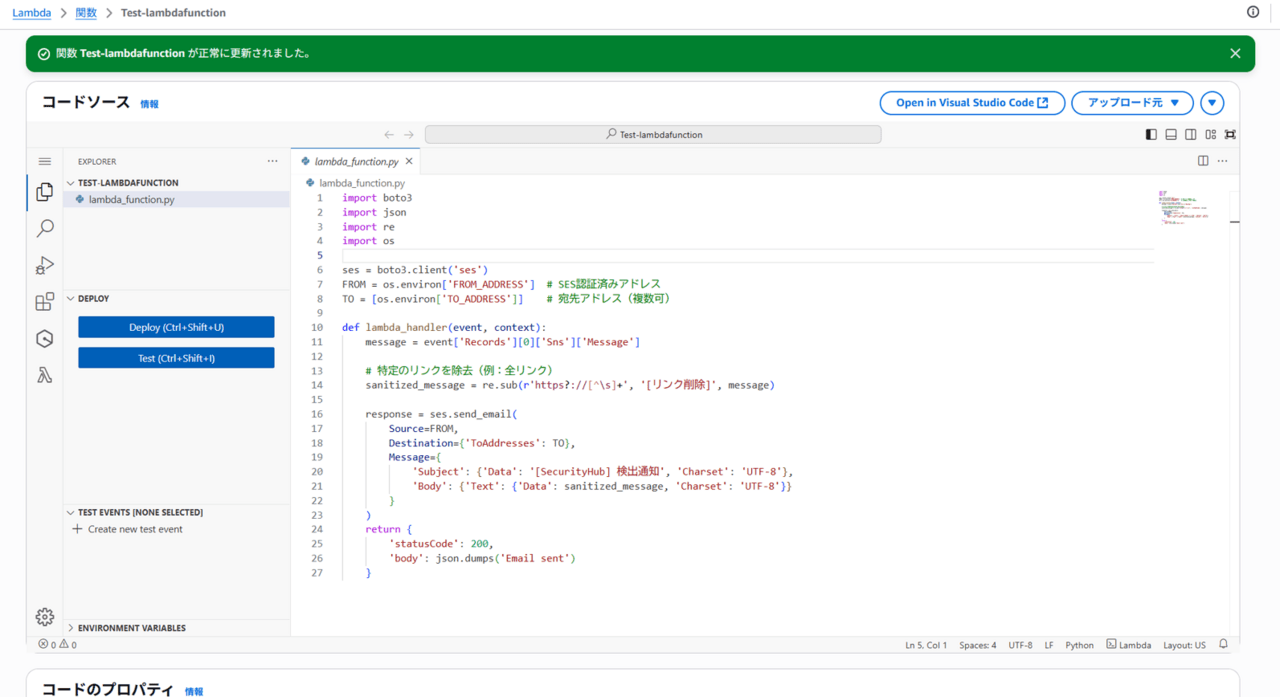
Task: Change indentation via Spaces: 4
Action: tap(977, 645)
